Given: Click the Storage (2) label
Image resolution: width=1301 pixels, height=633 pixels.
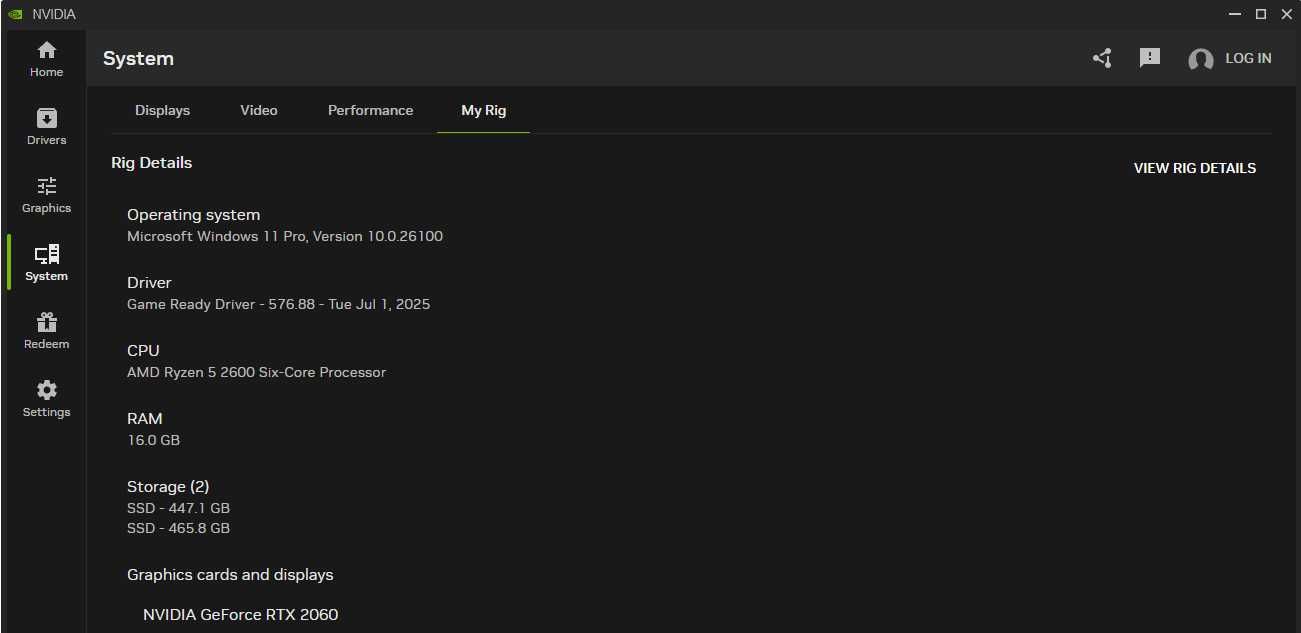Looking at the screenshot, I should coord(168,486).
